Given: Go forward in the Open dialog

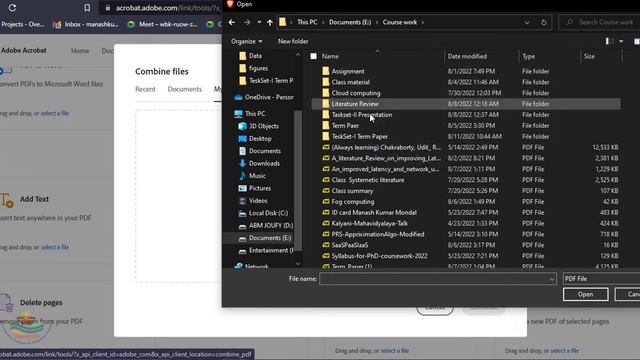Looking at the screenshot, I should point(247,22).
